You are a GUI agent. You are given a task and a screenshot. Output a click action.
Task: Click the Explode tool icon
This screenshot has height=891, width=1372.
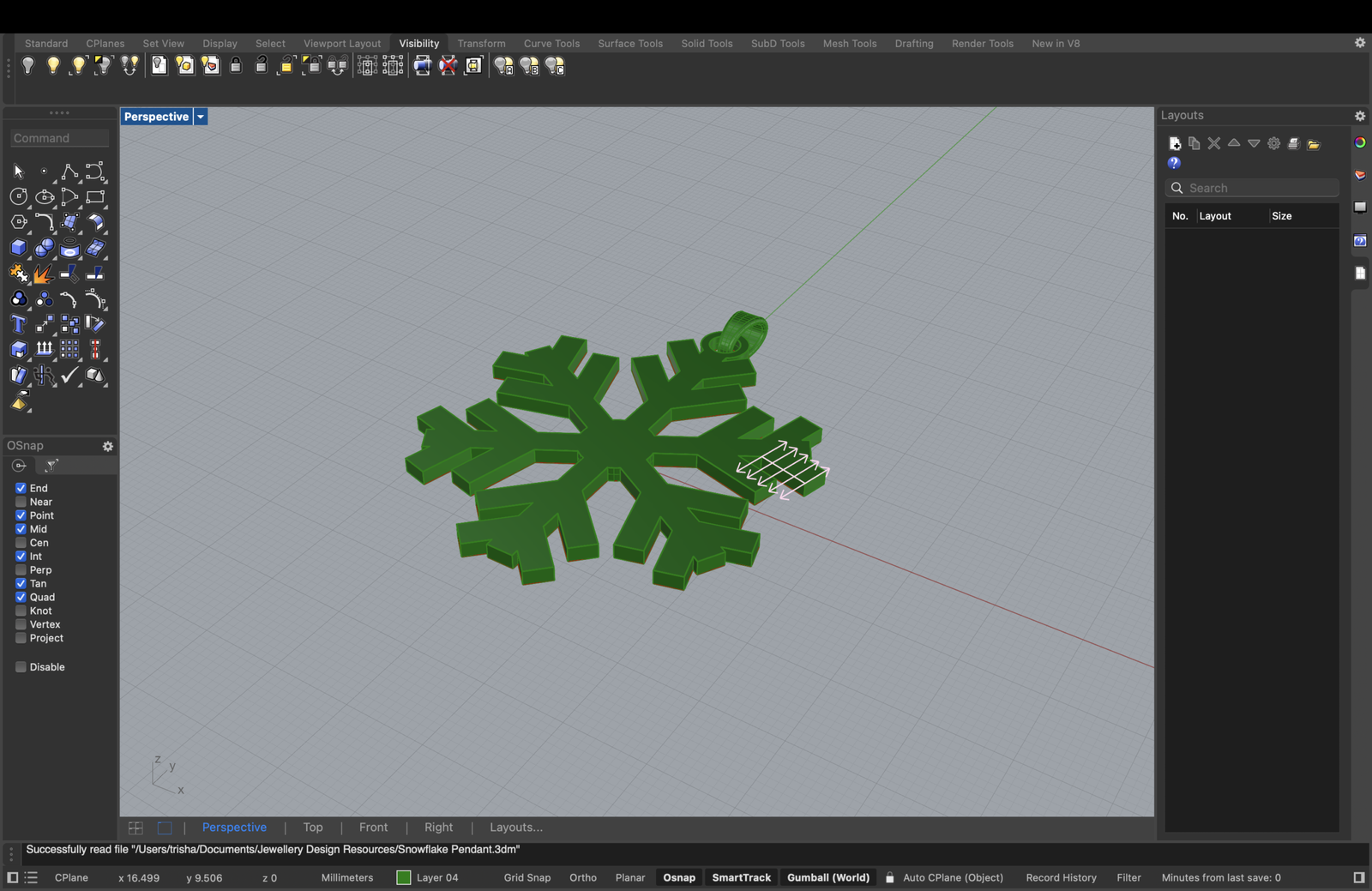click(43, 274)
